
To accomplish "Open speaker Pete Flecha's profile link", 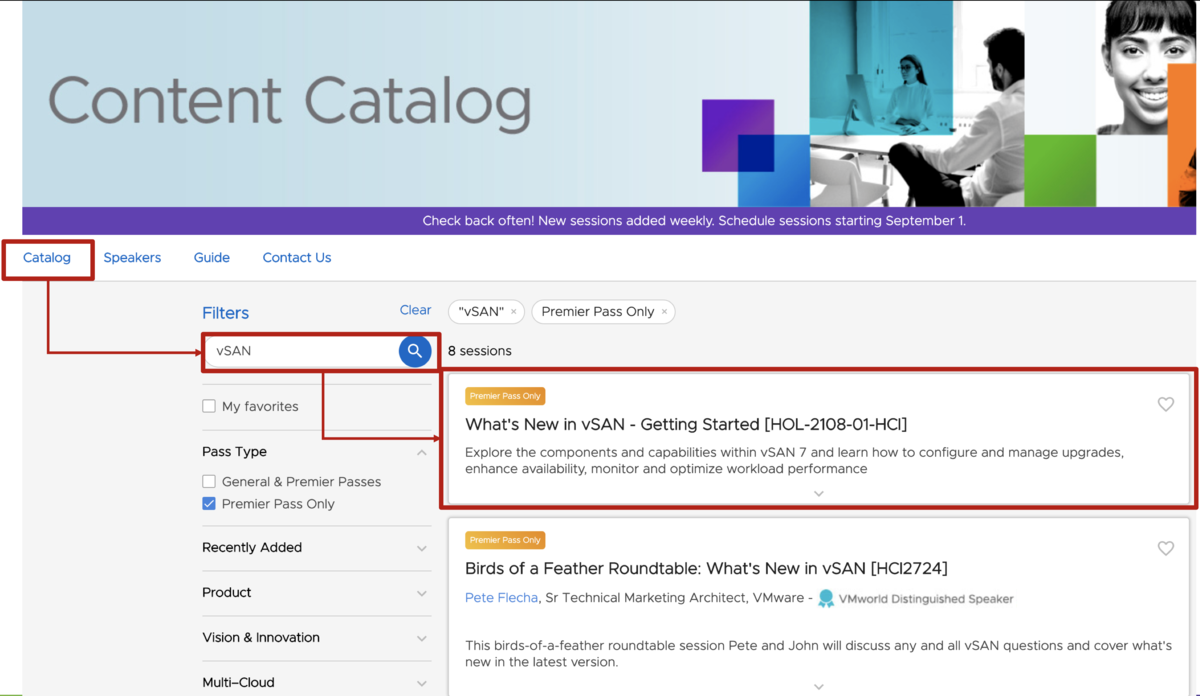I will [x=502, y=598].
